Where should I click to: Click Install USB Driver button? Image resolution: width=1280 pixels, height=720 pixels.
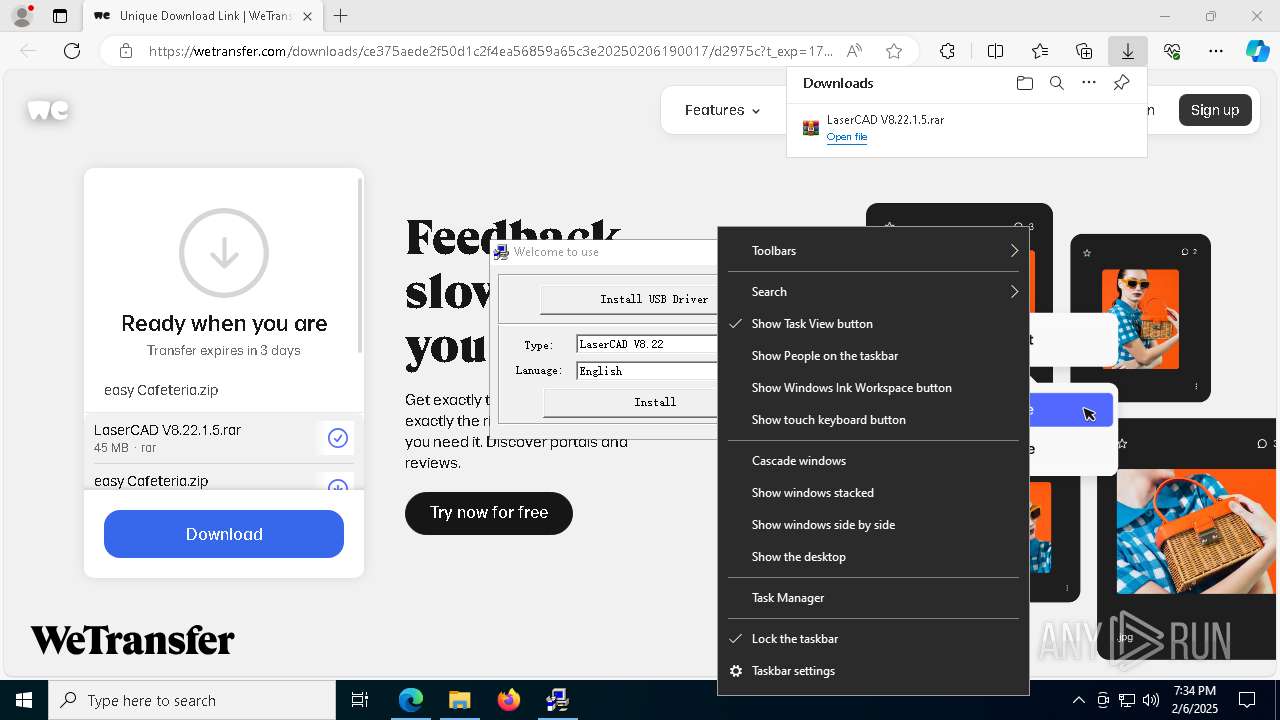pos(629,299)
